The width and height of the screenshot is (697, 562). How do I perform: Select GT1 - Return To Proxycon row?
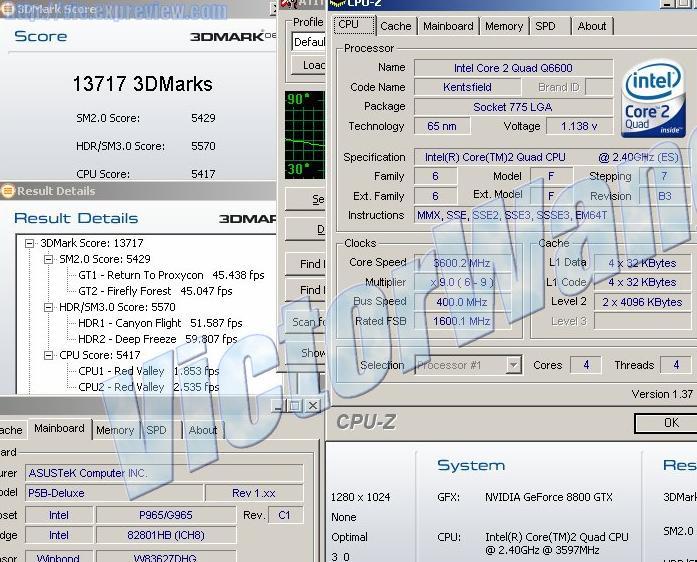tap(171, 275)
